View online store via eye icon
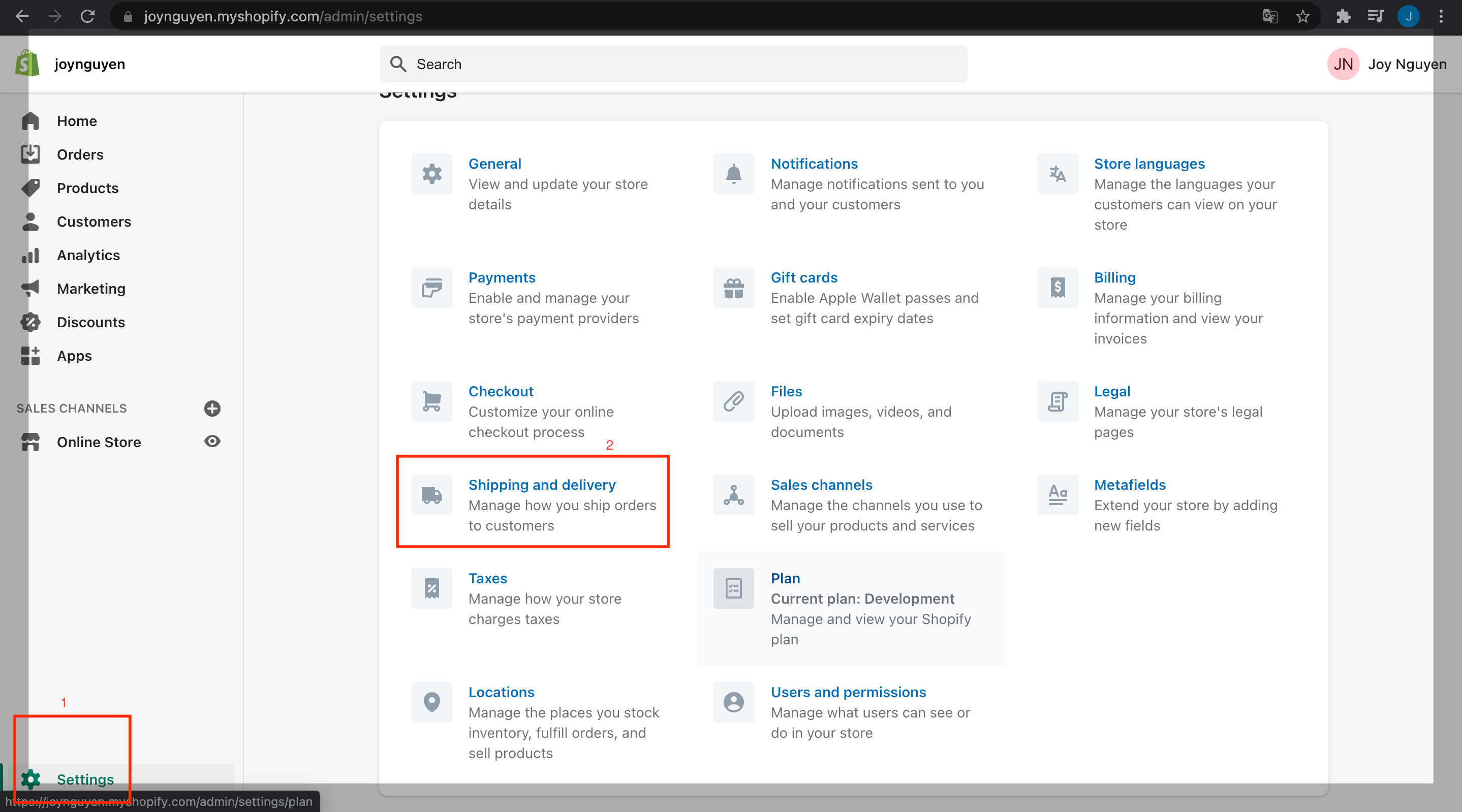Viewport: 1462px width, 812px height. pos(212,442)
